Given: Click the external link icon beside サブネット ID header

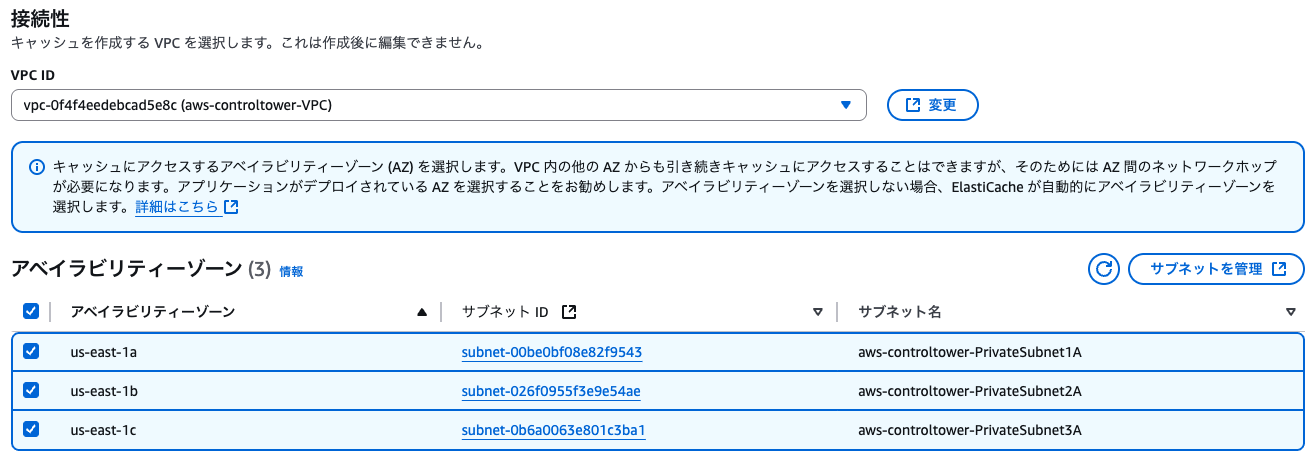Looking at the screenshot, I should point(569,312).
